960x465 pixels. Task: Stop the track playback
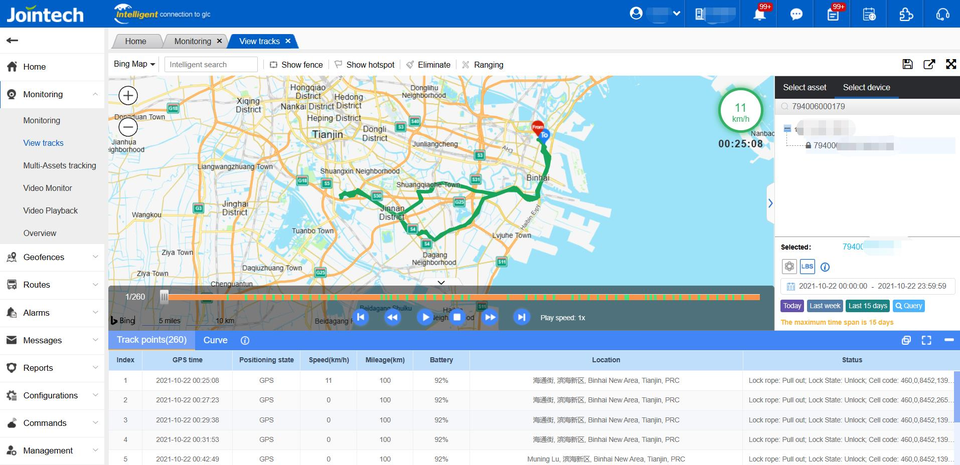(457, 317)
